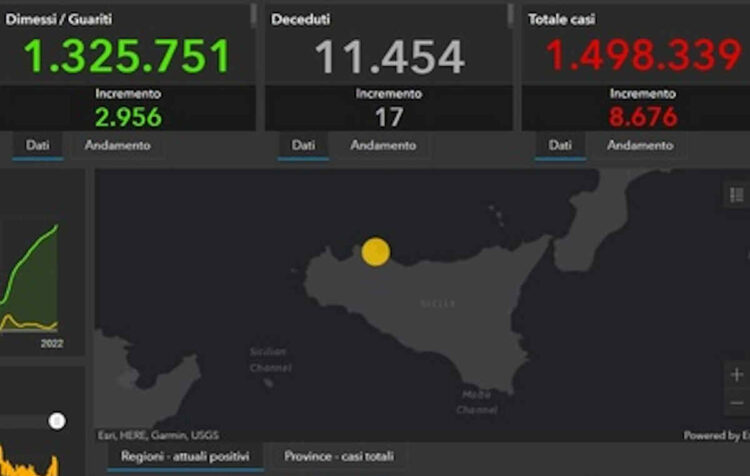The image size is (750, 476).
Task: Click the green 1.325.751 recovered figure
Action: coord(126,57)
